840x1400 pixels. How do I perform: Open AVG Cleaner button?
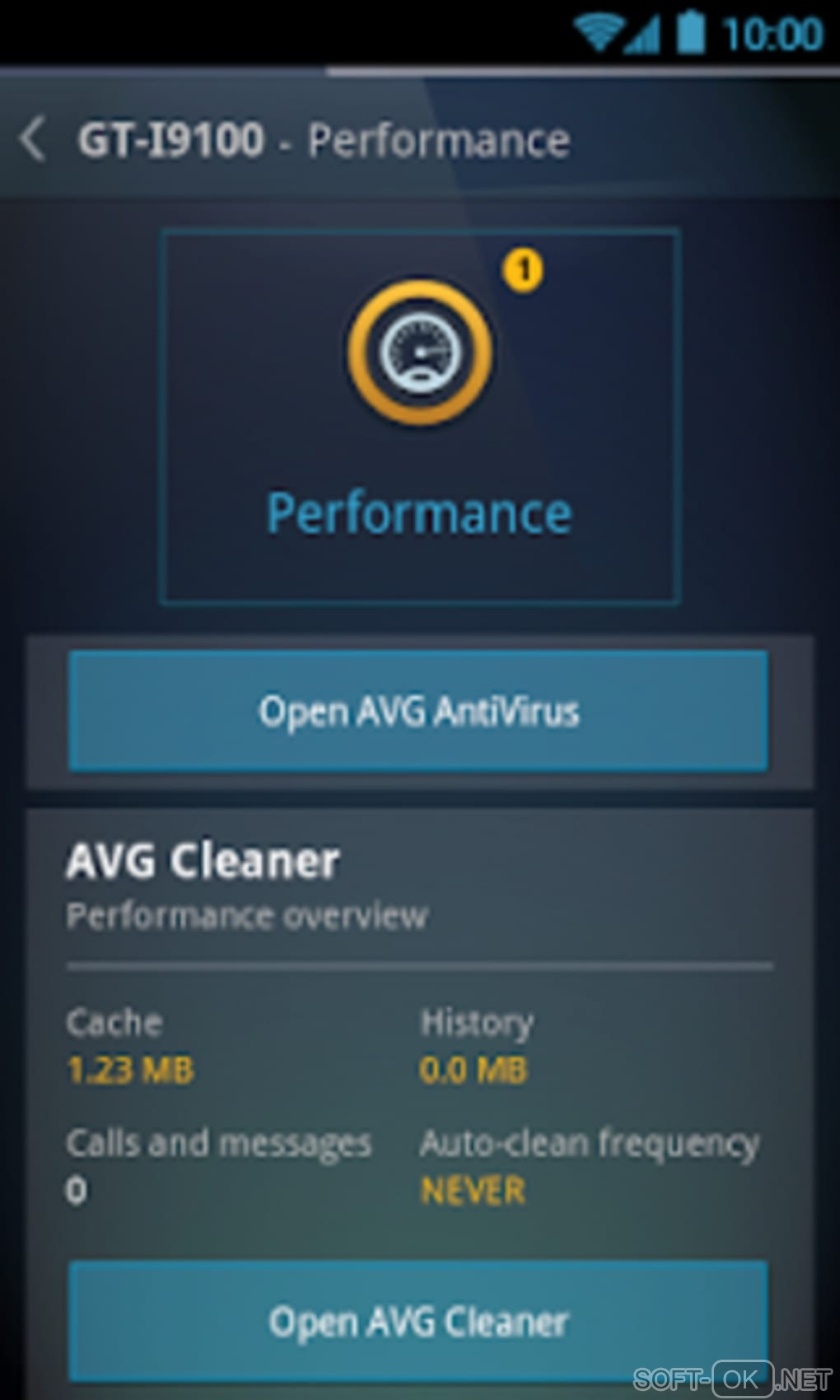(x=418, y=1321)
